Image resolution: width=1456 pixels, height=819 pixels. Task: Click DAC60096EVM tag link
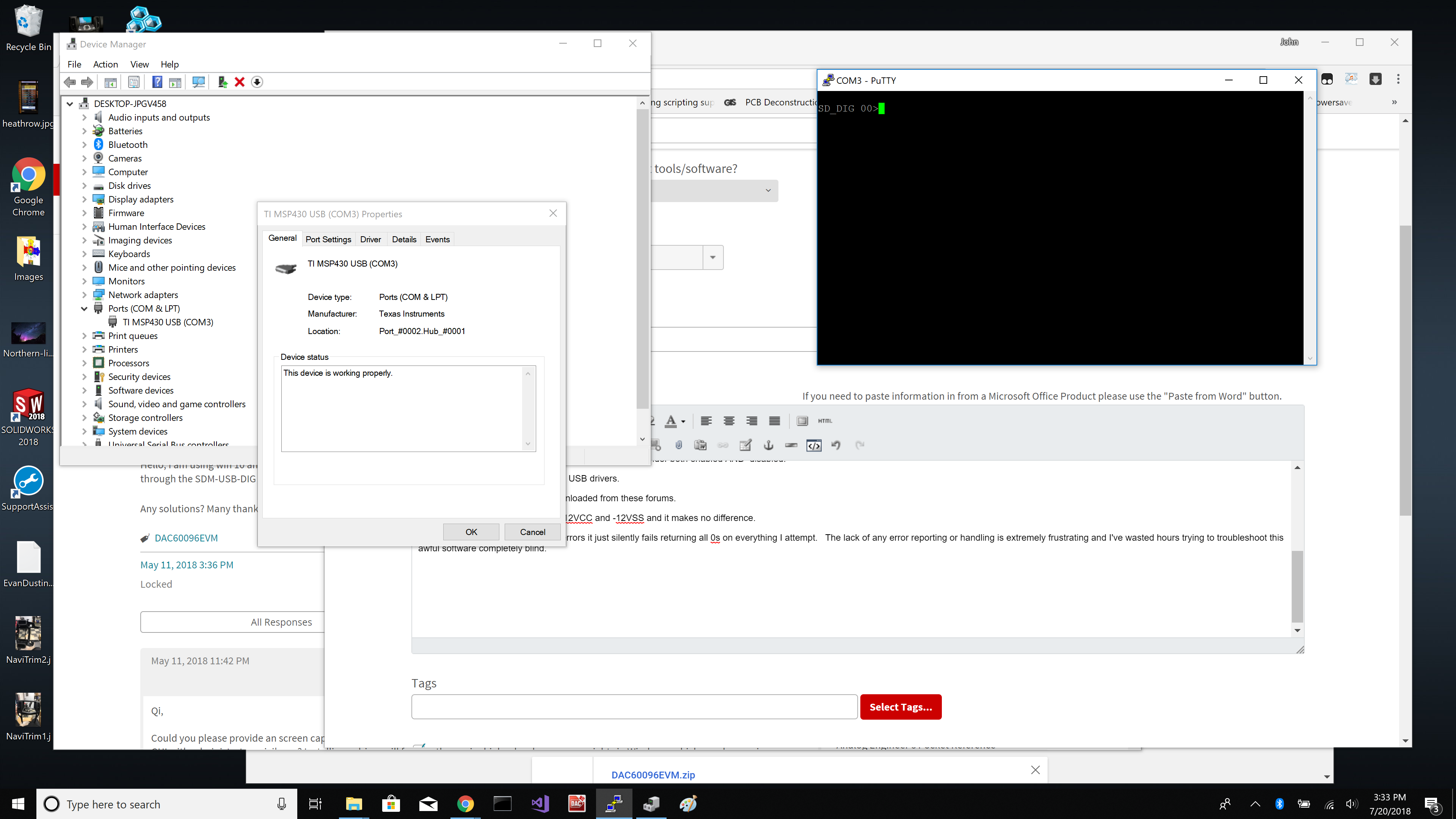coord(186,538)
